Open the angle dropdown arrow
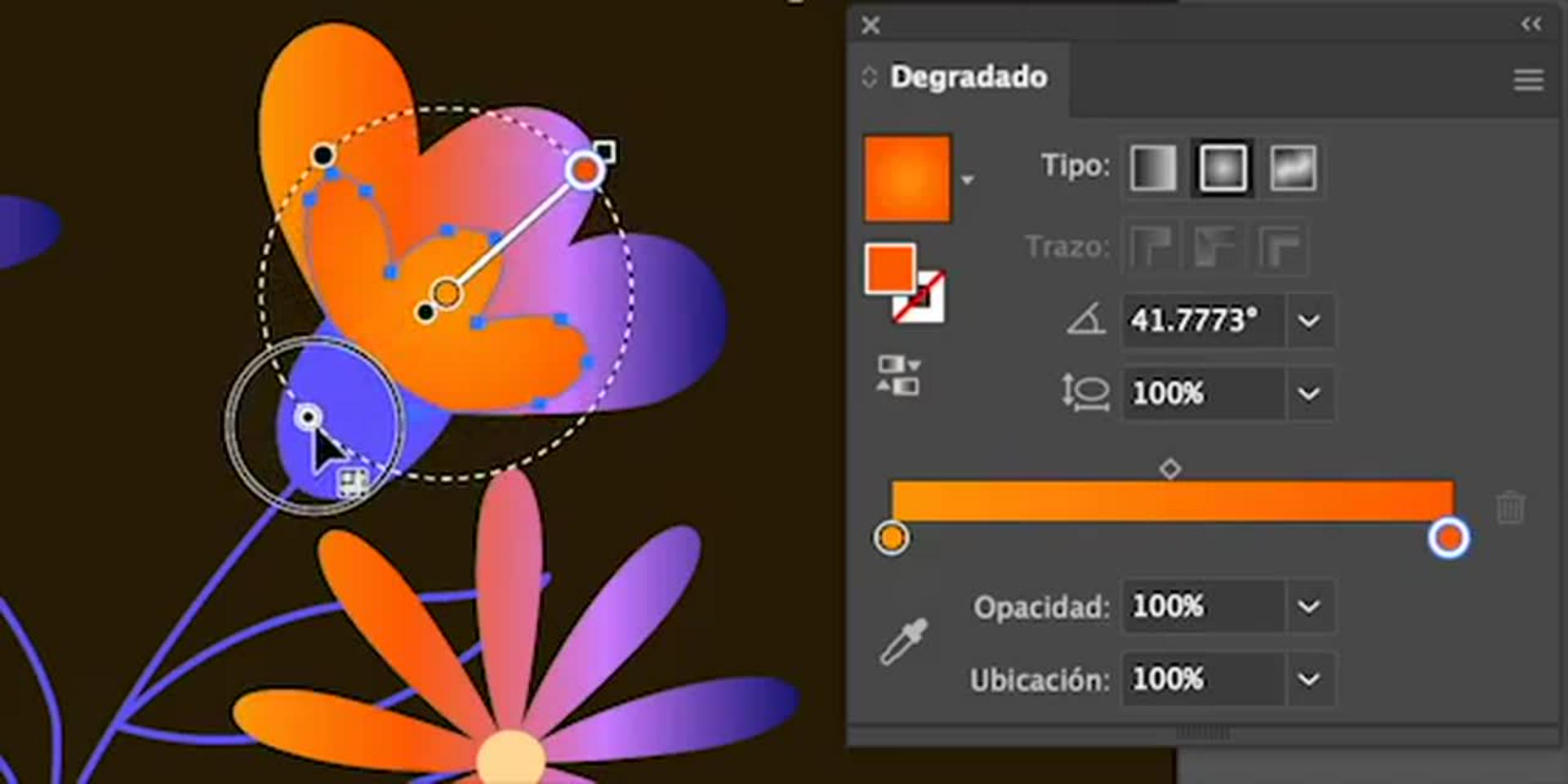This screenshot has width=1568, height=784. click(x=1308, y=321)
